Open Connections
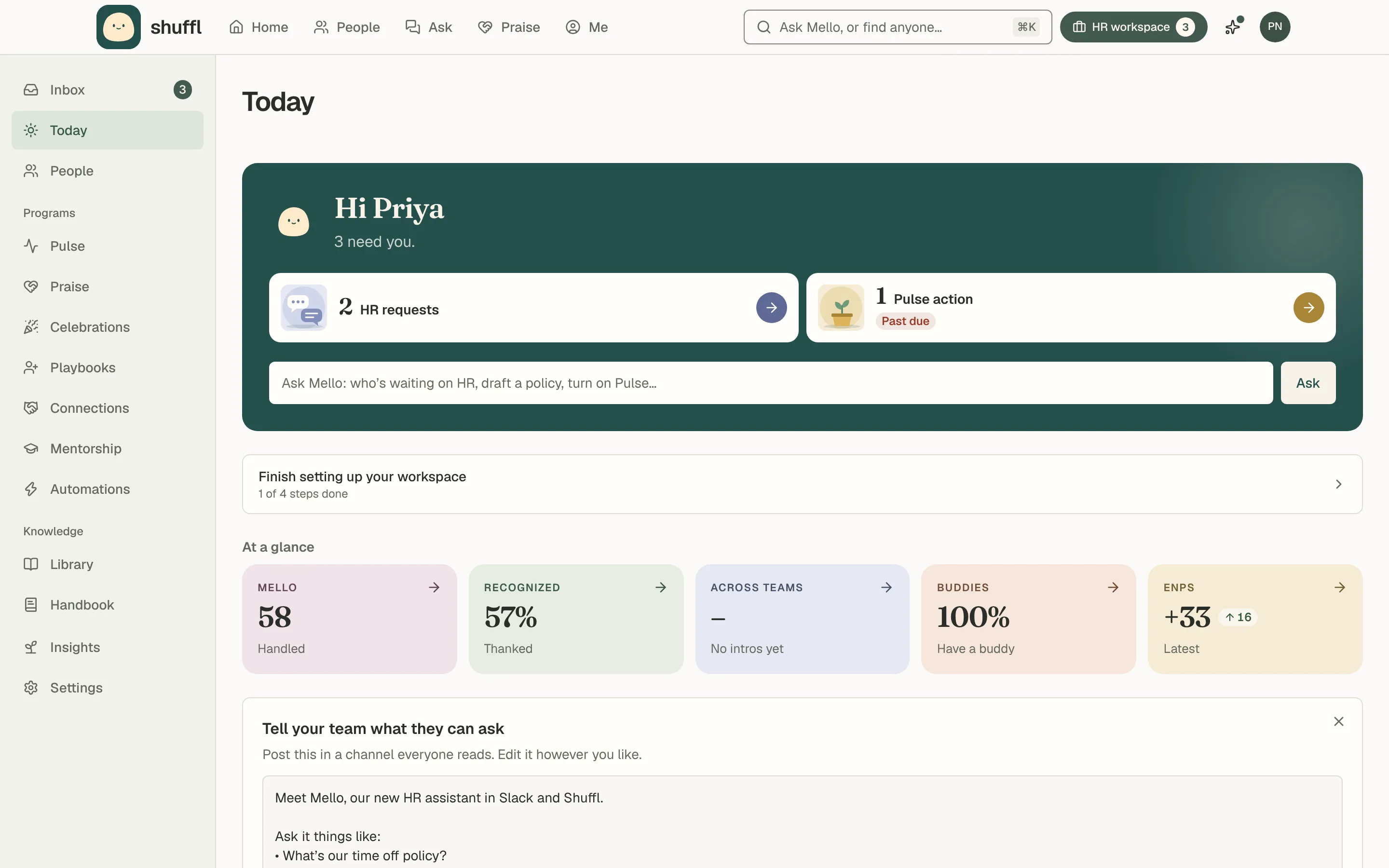 (x=108, y=408)
